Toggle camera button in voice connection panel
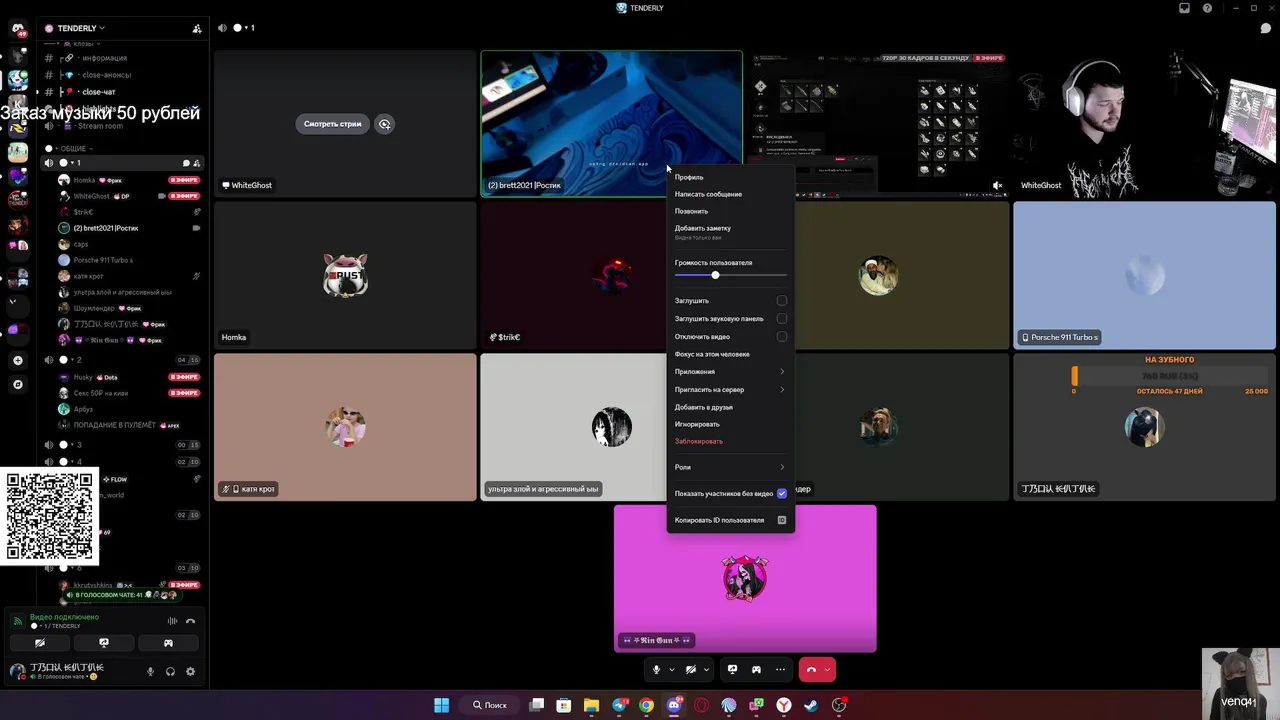This screenshot has height=720, width=1280. coord(40,643)
